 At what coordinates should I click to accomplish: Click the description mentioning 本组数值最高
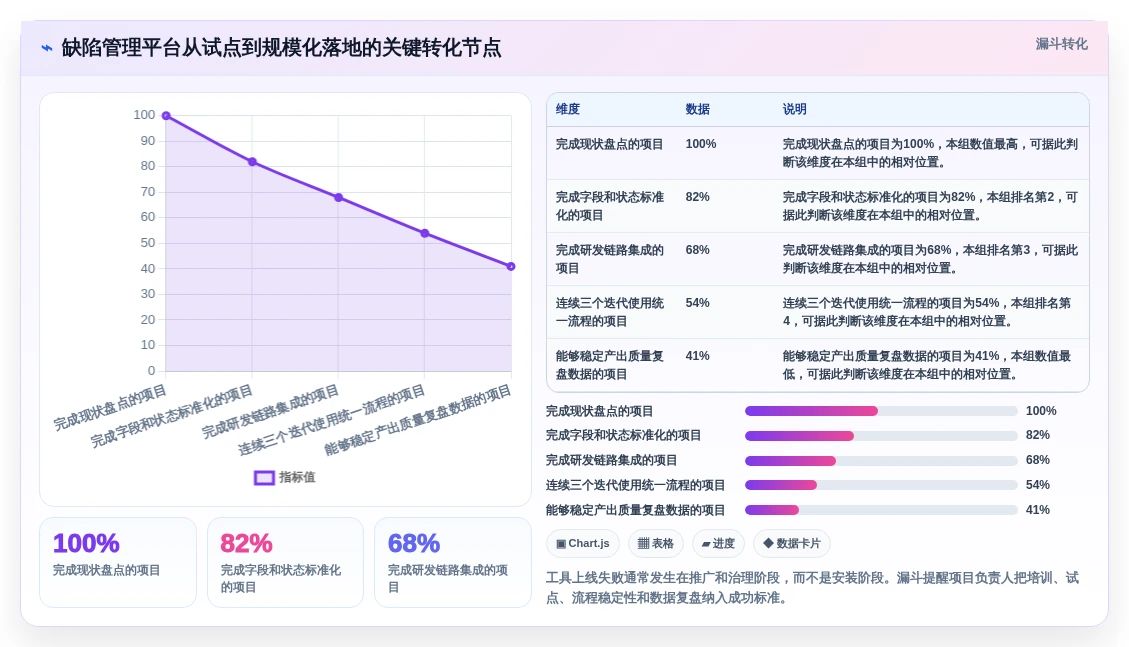(930, 153)
